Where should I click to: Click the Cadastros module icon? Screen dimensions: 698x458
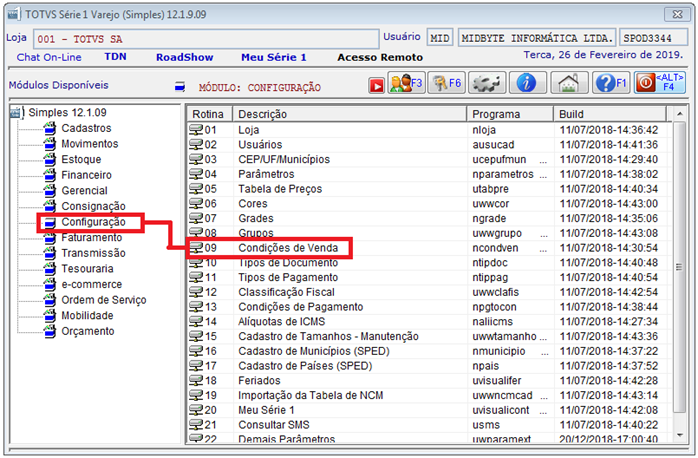(50, 128)
